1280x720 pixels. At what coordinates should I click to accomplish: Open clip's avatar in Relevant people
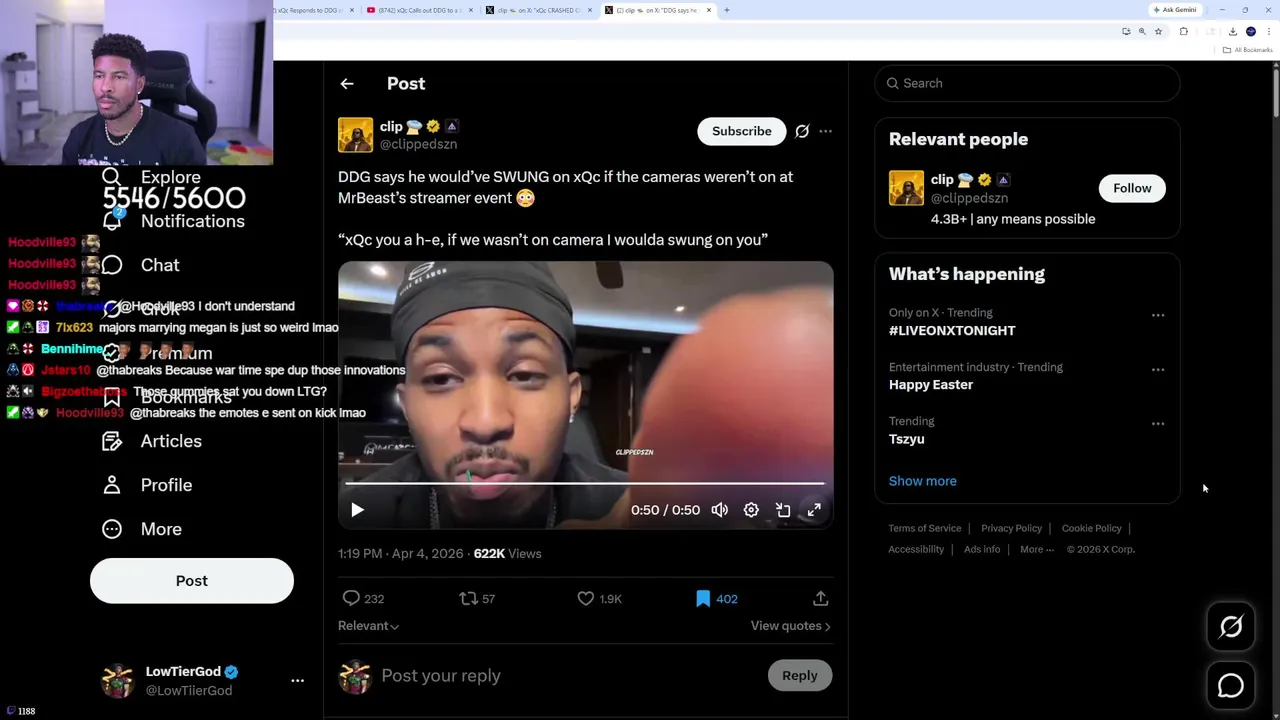point(906,188)
